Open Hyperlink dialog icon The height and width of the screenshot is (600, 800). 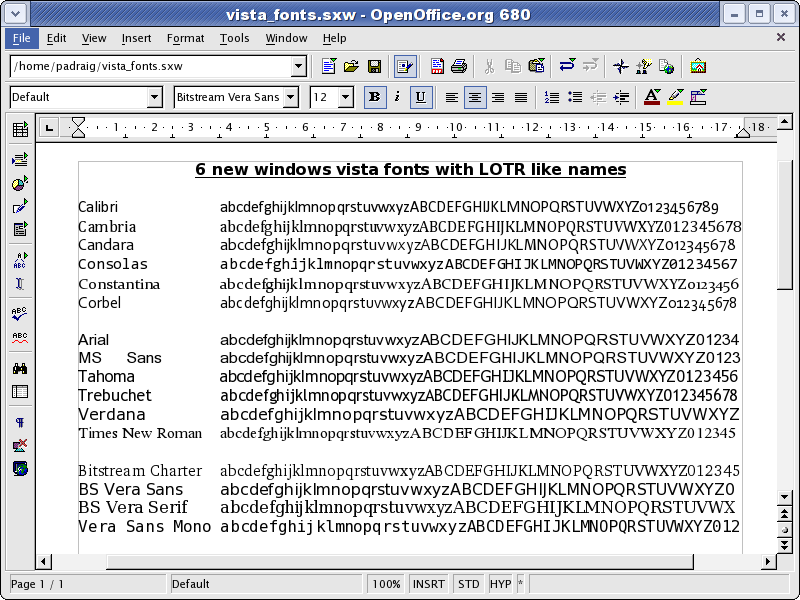pos(666,66)
